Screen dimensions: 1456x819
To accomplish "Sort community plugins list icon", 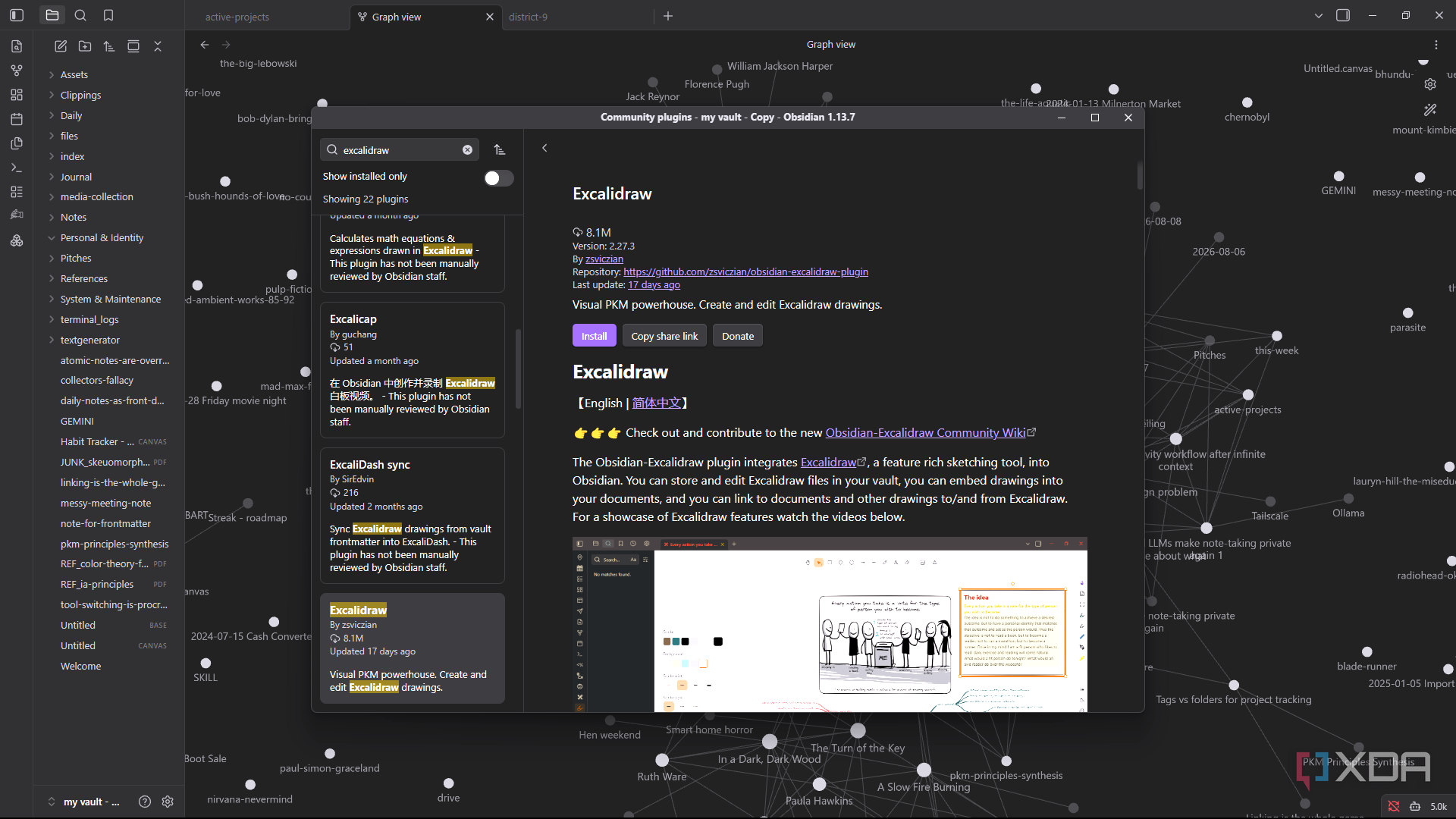I will click(500, 150).
